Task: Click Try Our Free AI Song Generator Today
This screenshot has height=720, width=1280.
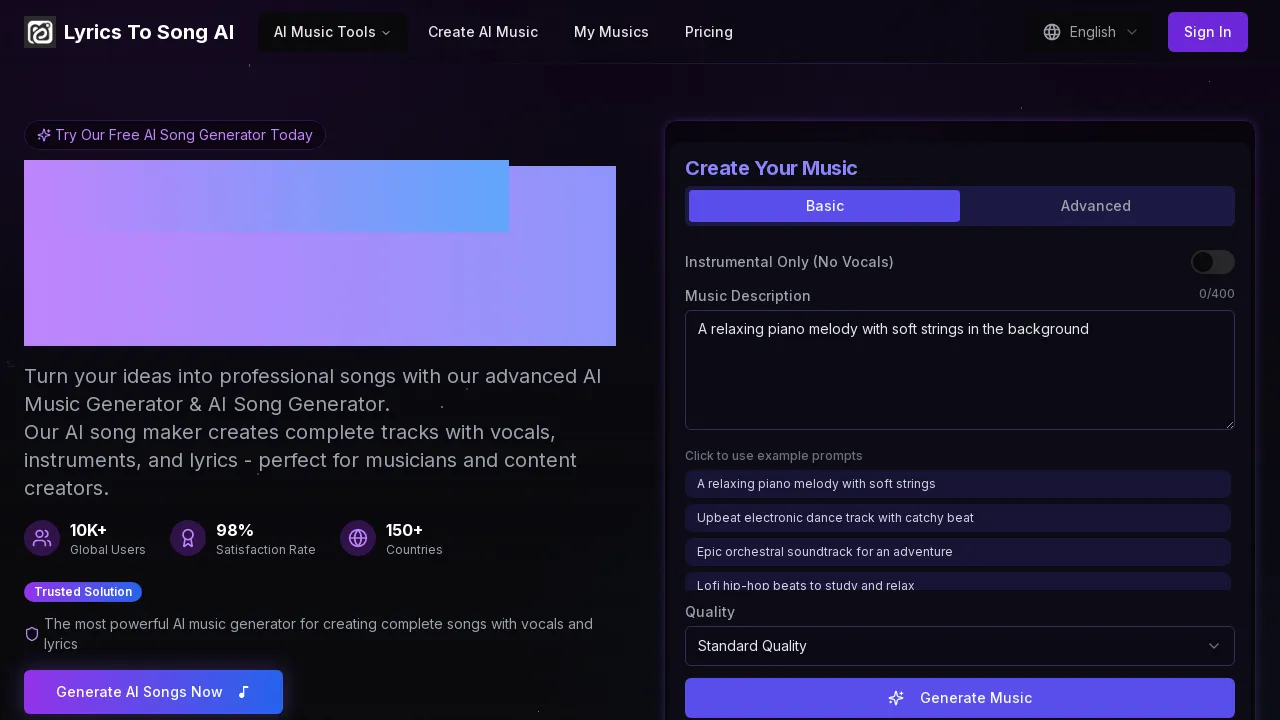Action: pos(175,135)
